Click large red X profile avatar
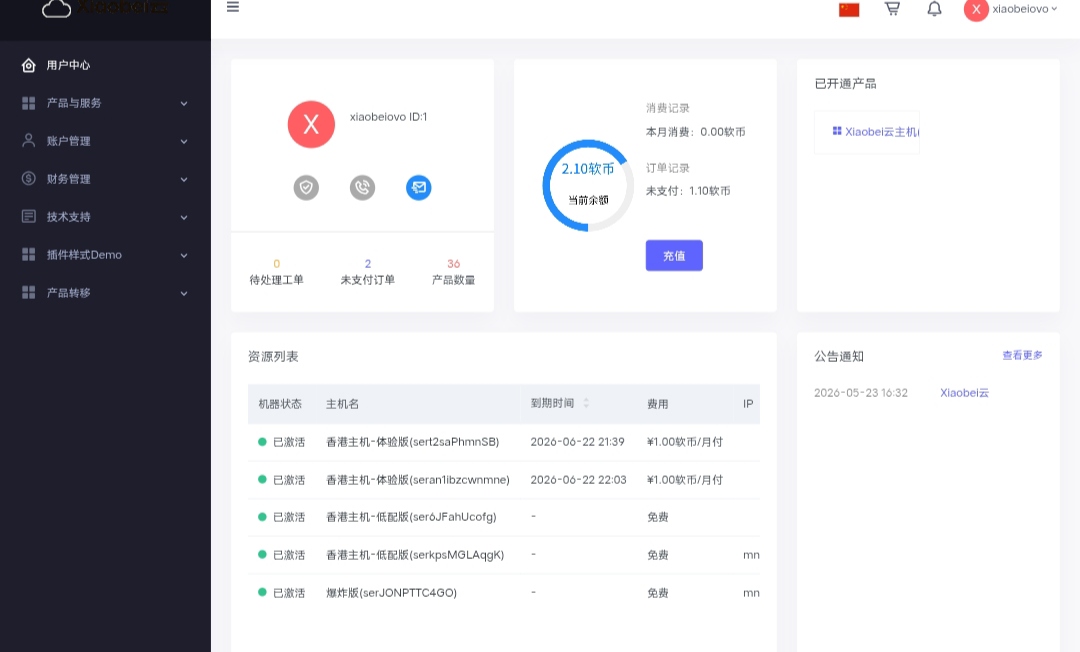The height and width of the screenshot is (652, 1080). coord(311,125)
